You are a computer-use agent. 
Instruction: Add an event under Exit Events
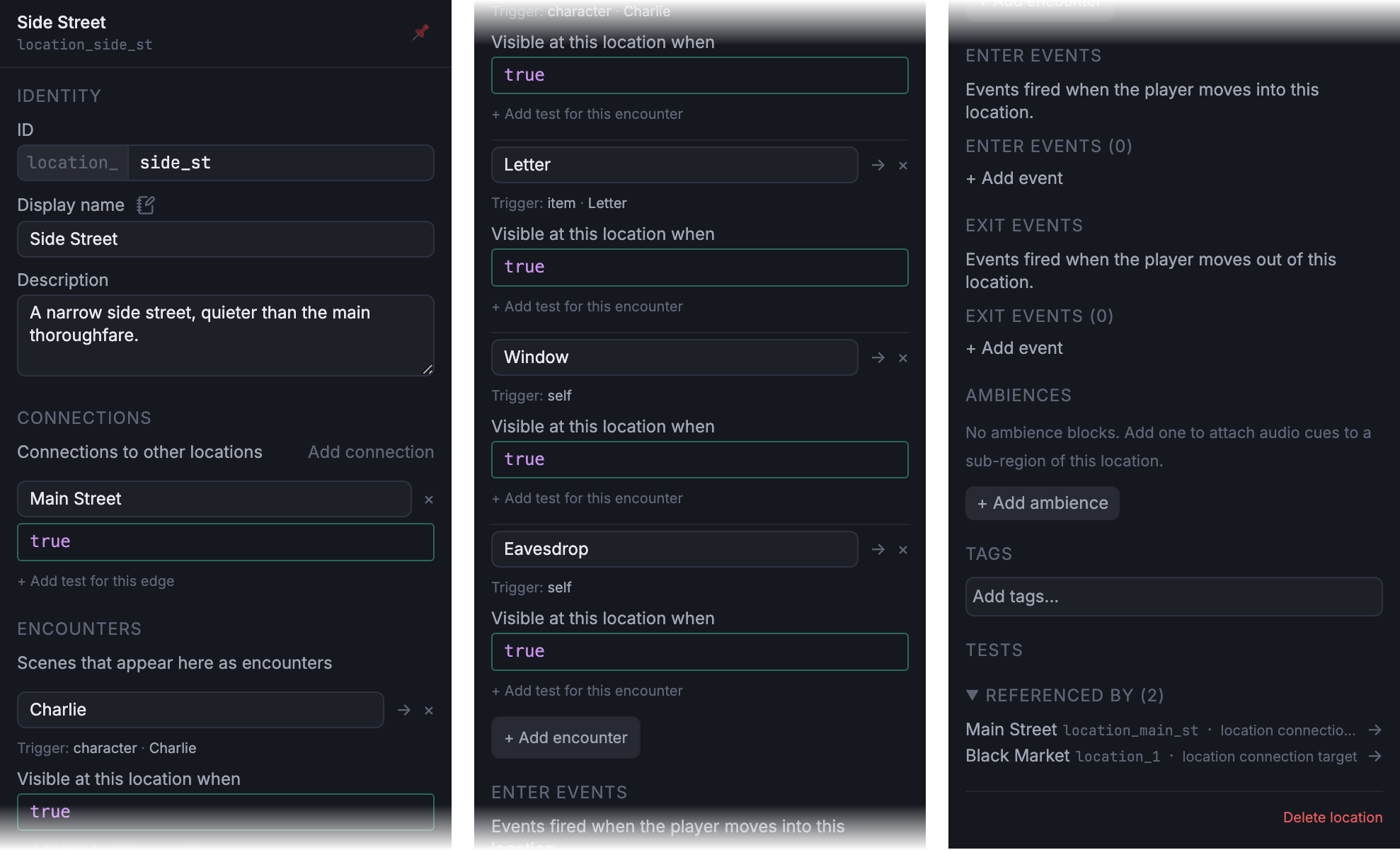(x=1014, y=348)
